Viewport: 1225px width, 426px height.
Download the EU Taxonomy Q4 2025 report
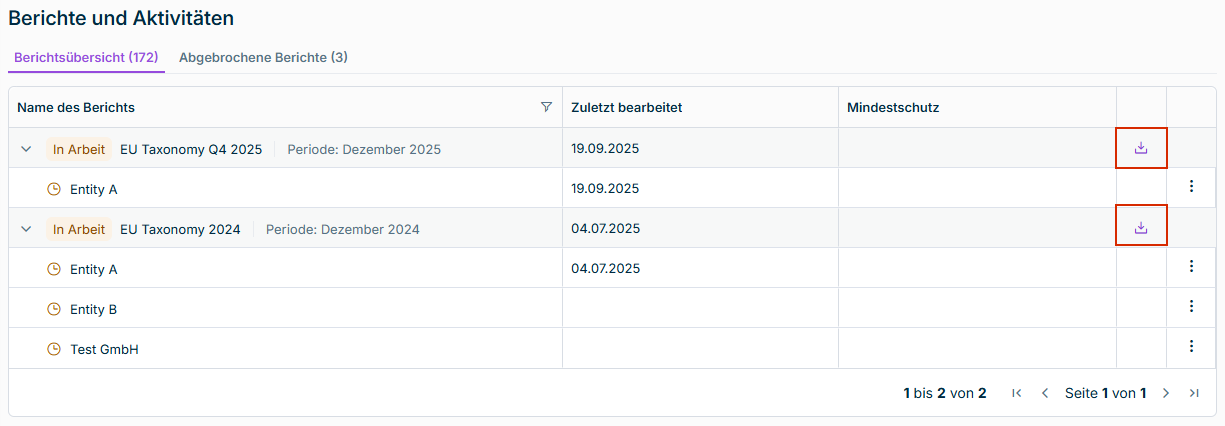pos(1141,148)
